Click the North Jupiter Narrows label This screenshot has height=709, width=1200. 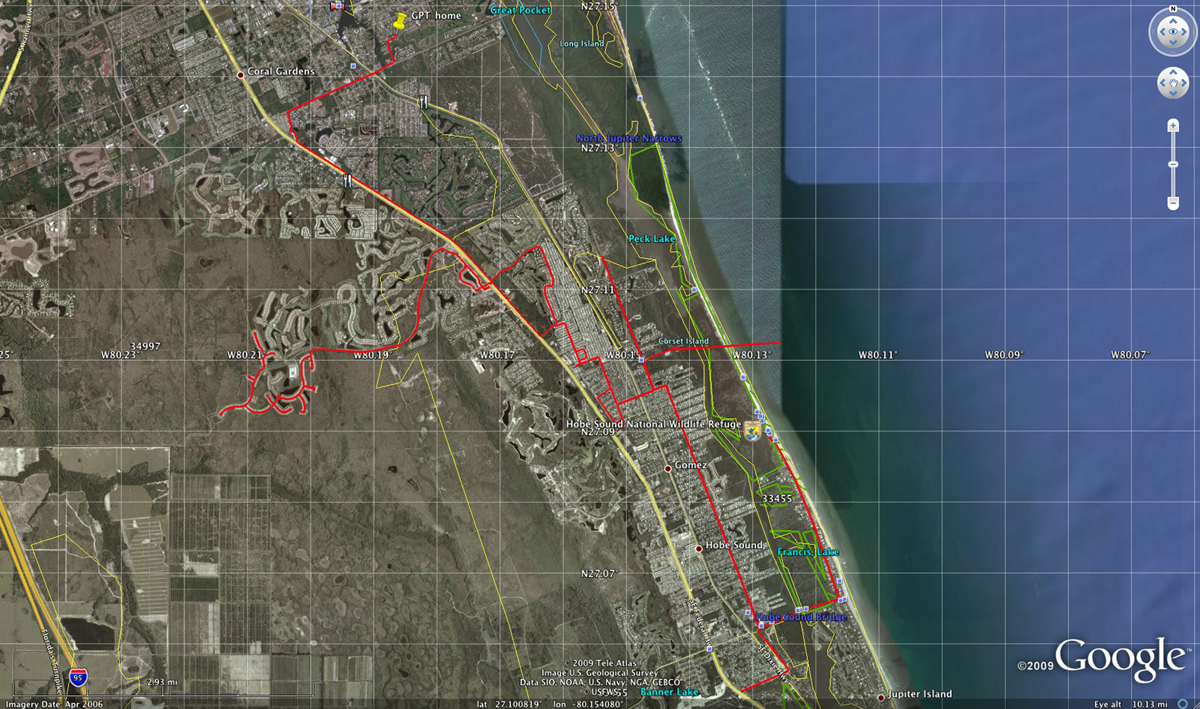tap(629, 138)
